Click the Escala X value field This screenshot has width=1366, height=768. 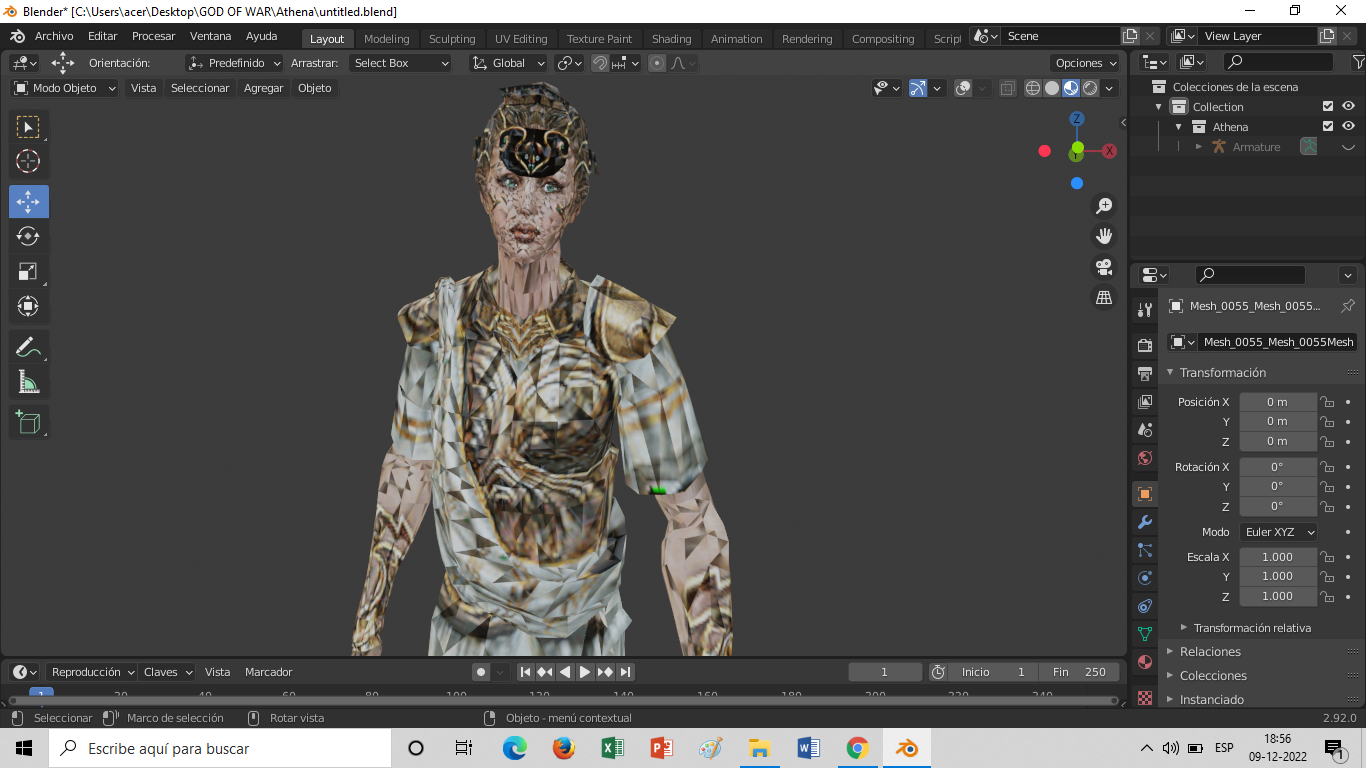[1278, 557]
